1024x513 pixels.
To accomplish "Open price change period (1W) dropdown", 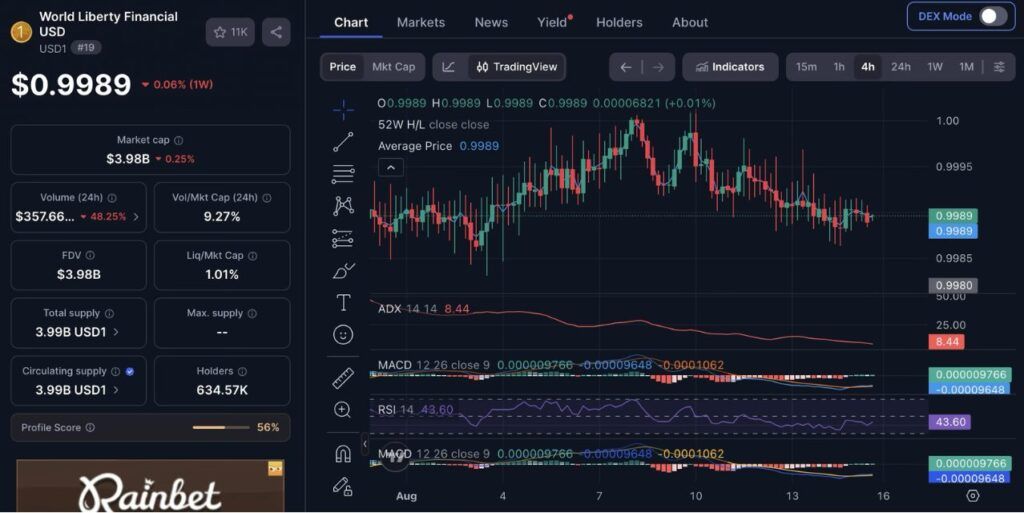I will coord(177,85).
